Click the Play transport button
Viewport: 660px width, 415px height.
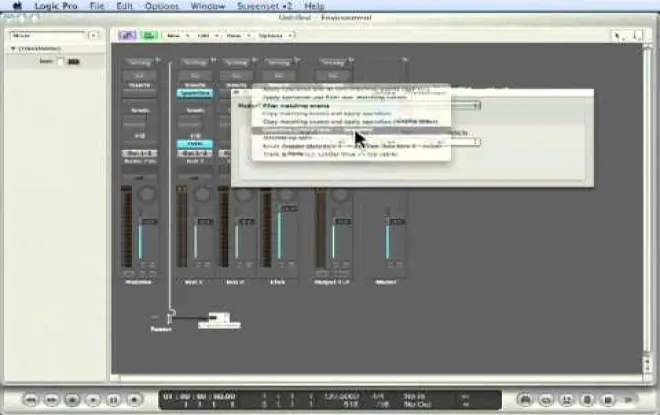click(x=93, y=399)
